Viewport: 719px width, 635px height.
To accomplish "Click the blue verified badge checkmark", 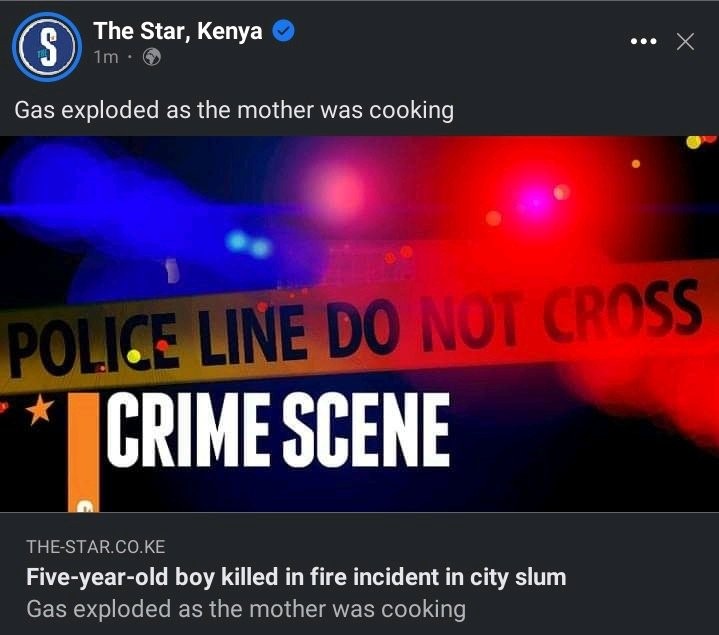I will (x=284, y=31).
